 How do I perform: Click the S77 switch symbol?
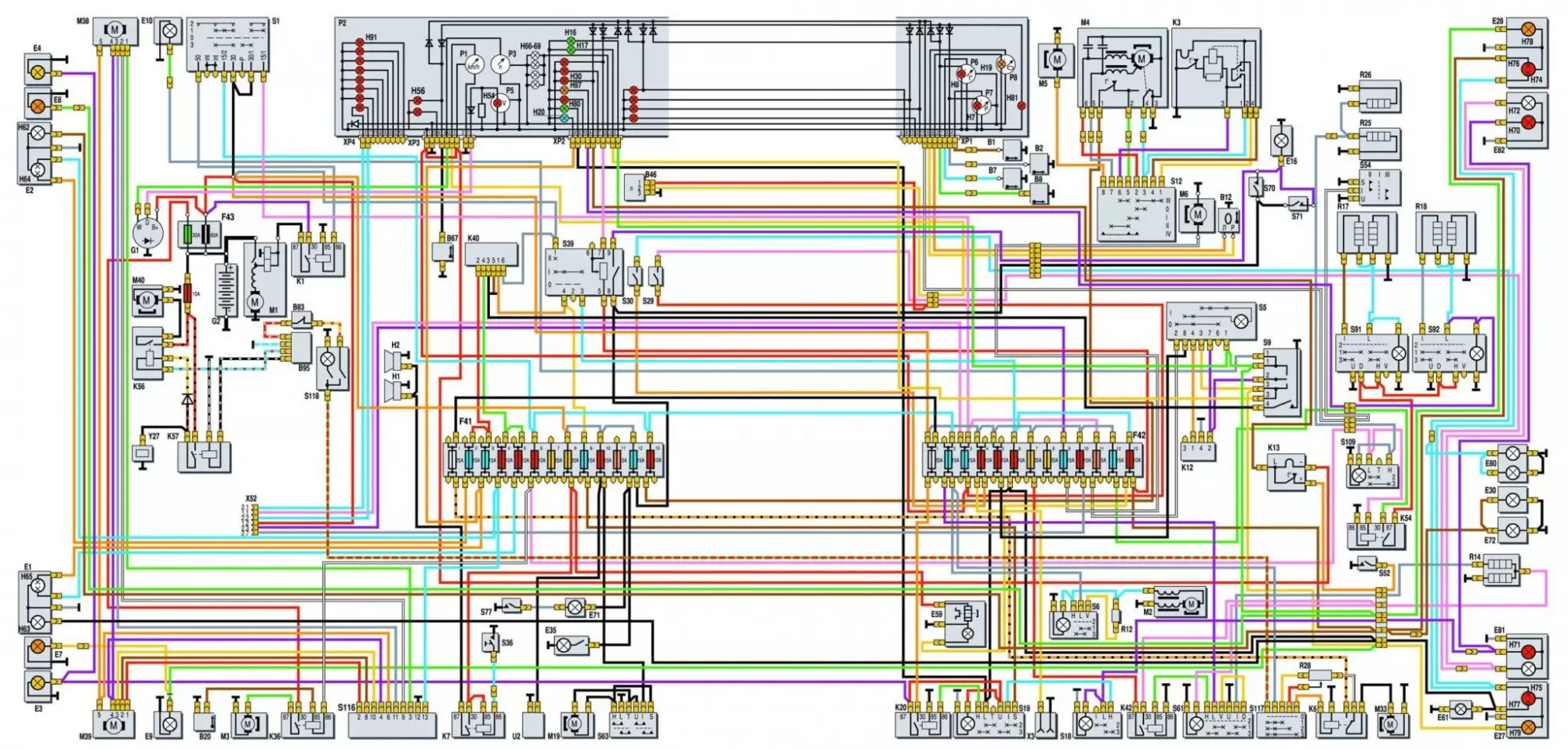(511, 605)
